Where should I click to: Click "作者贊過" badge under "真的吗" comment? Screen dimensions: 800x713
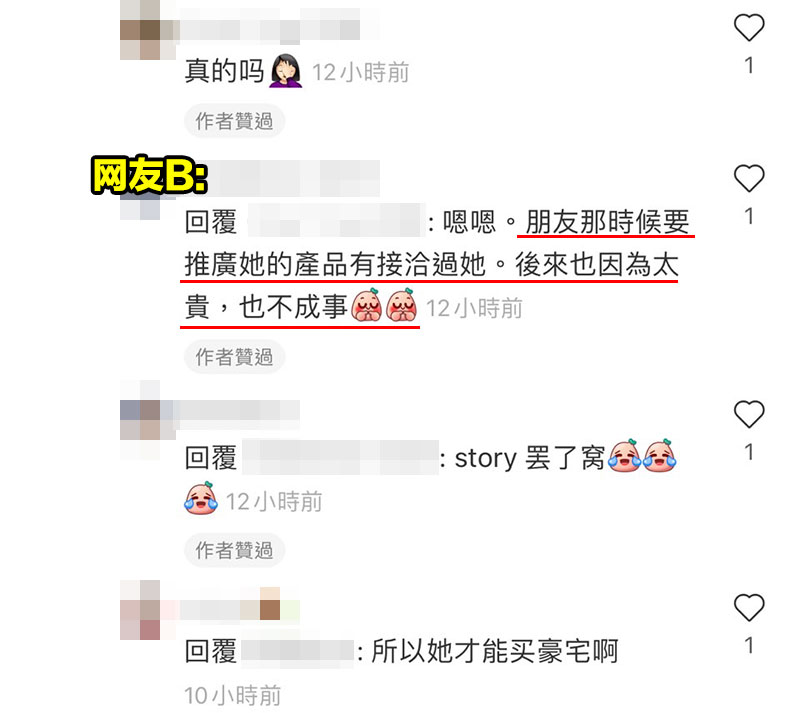pyautogui.click(x=234, y=121)
